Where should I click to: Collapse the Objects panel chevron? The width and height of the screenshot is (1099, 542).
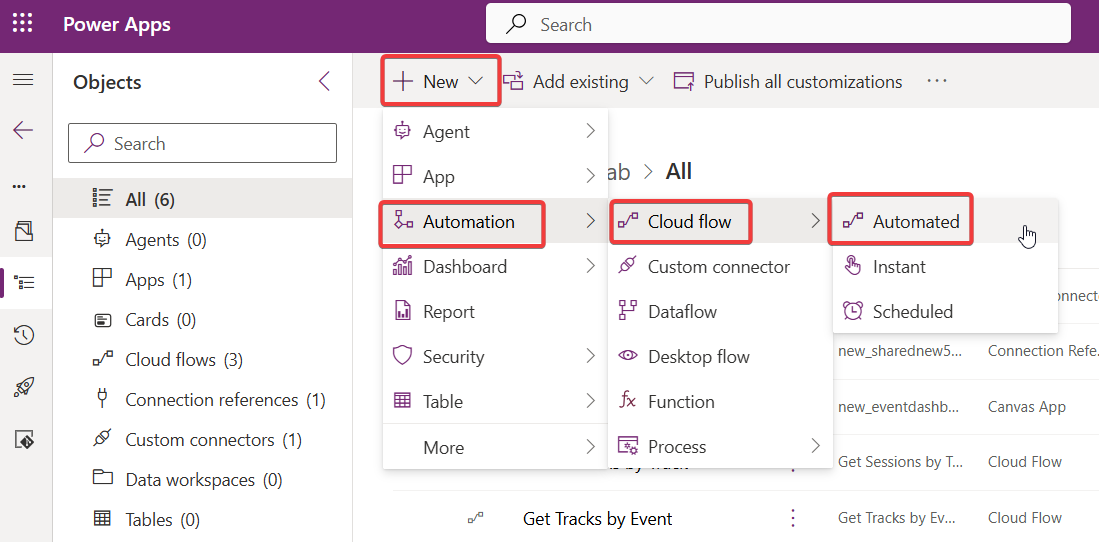324,81
